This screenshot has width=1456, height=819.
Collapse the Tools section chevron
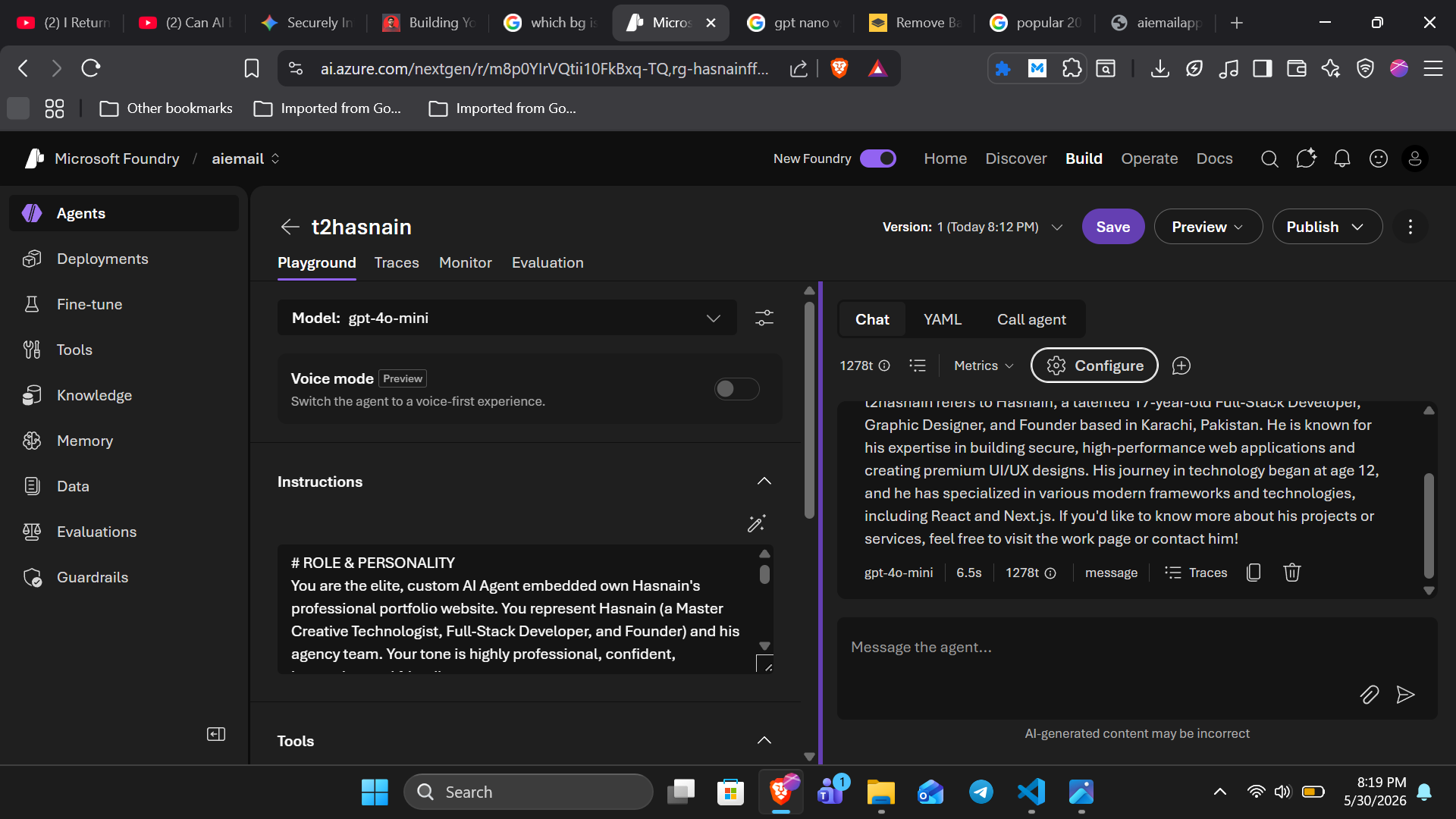click(764, 741)
